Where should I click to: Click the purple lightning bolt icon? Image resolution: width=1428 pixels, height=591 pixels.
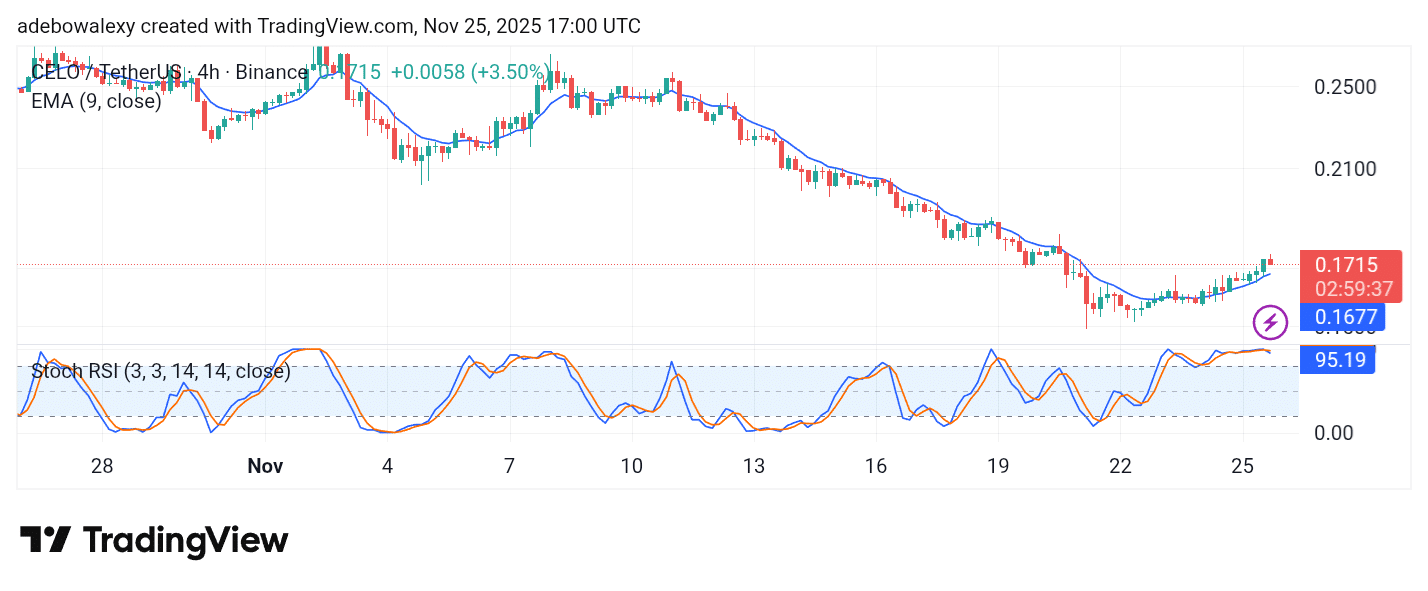pyautogui.click(x=1270, y=322)
